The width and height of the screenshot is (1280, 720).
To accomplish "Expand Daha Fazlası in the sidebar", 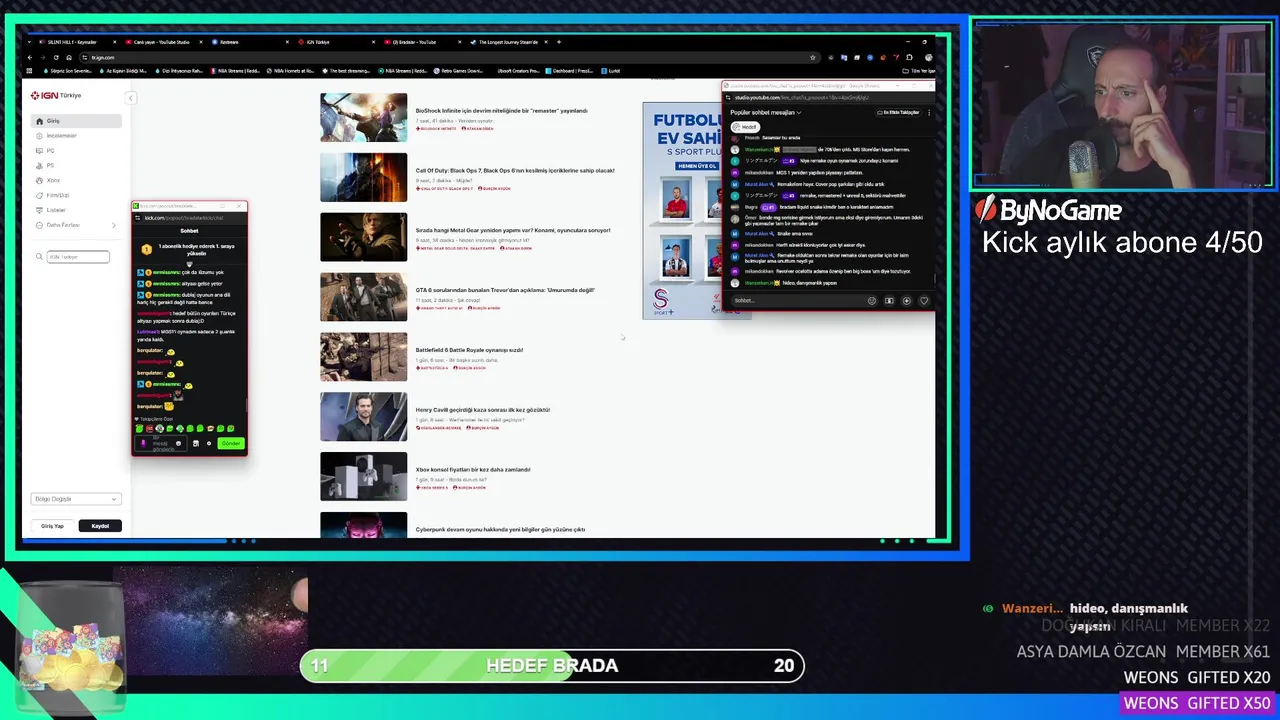I will 77,225.
